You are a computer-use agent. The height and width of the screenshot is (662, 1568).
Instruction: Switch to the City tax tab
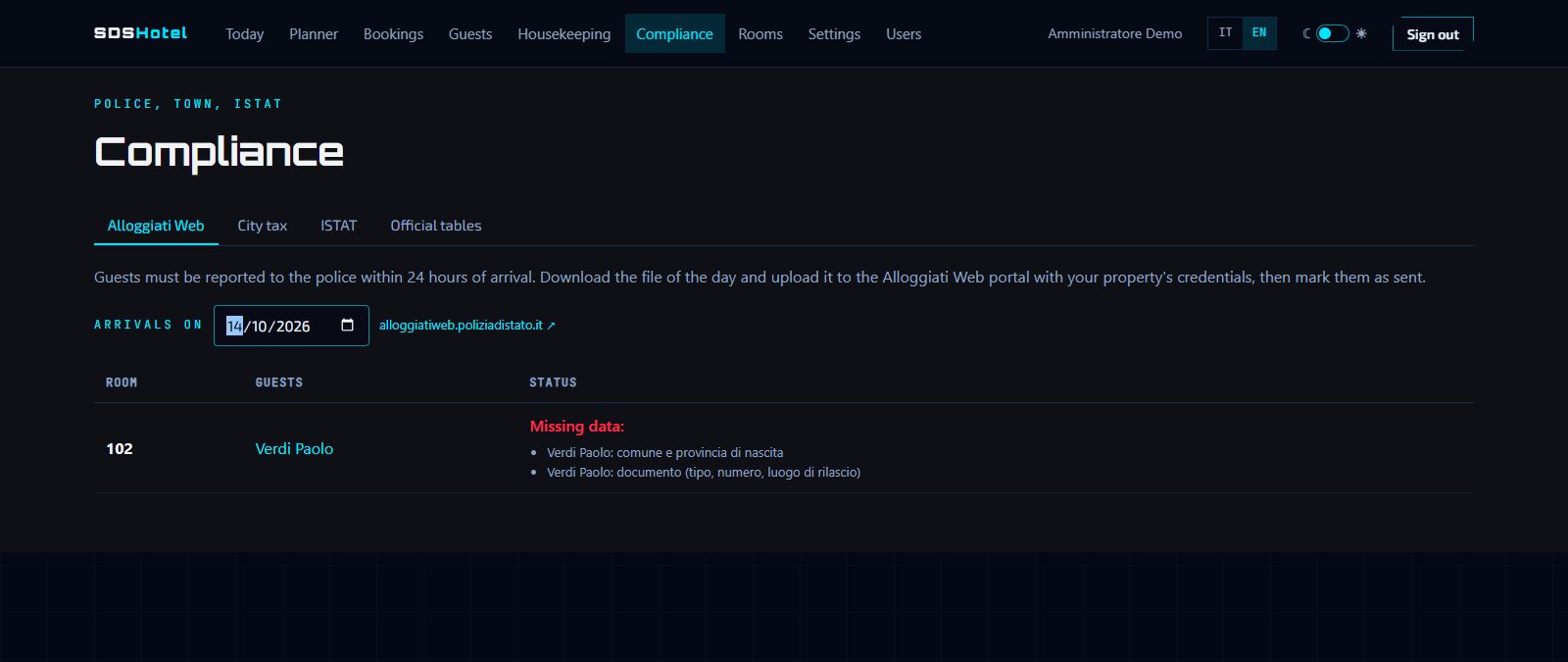pyautogui.click(x=262, y=226)
